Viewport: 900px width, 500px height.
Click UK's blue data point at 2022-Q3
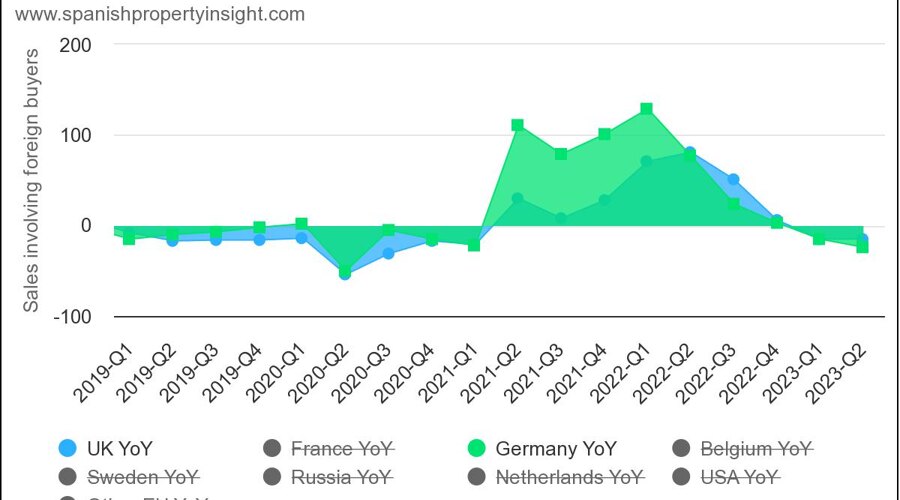click(x=733, y=180)
